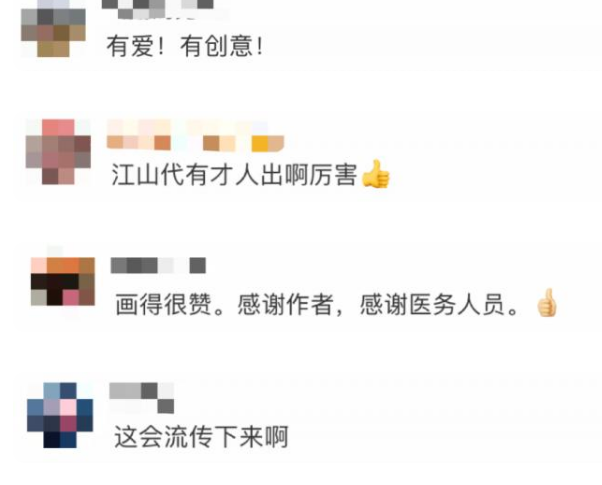Click the orange blurred username above '江山代有才人出啊厉害'
The image size is (602, 485).
[x=195, y=135]
